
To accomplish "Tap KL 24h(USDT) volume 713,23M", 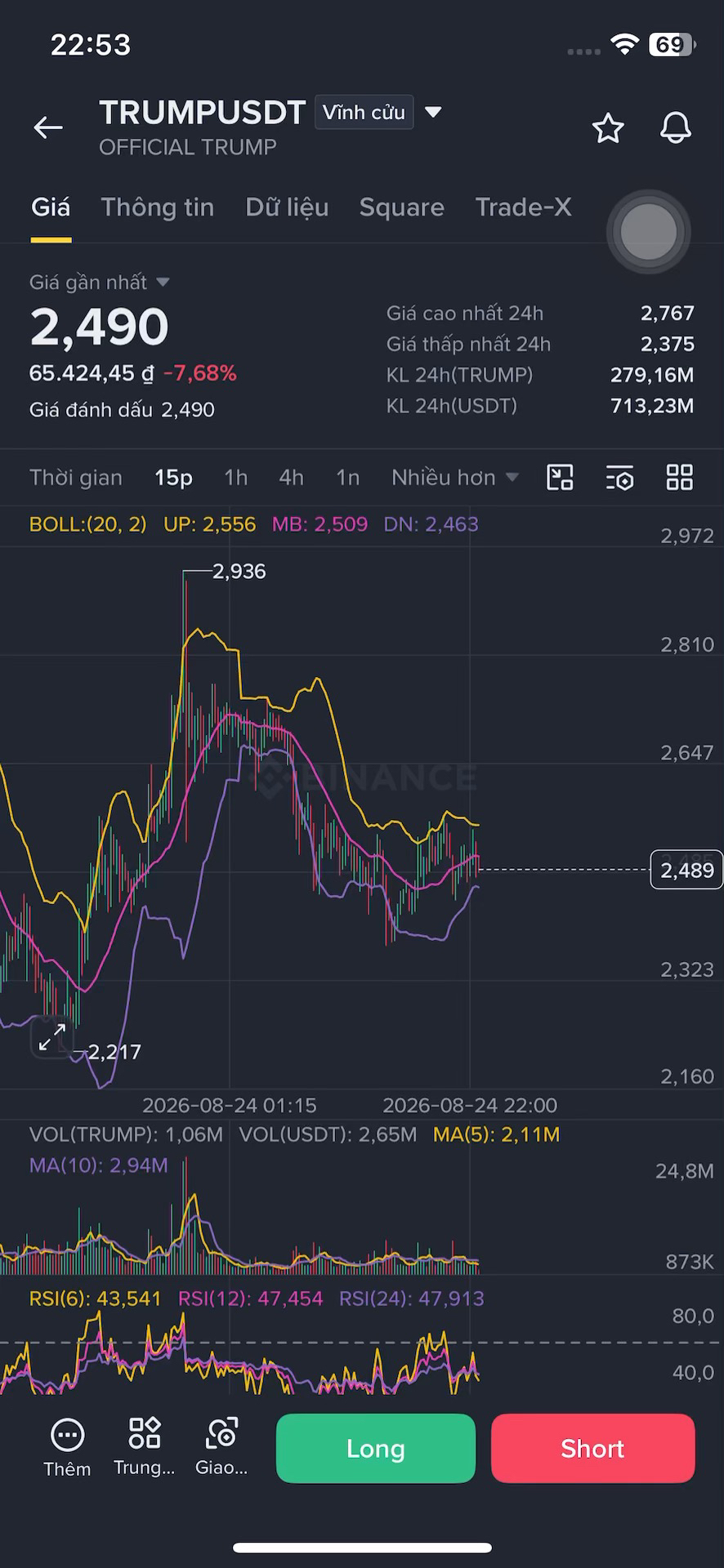I will (x=652, y=407).
